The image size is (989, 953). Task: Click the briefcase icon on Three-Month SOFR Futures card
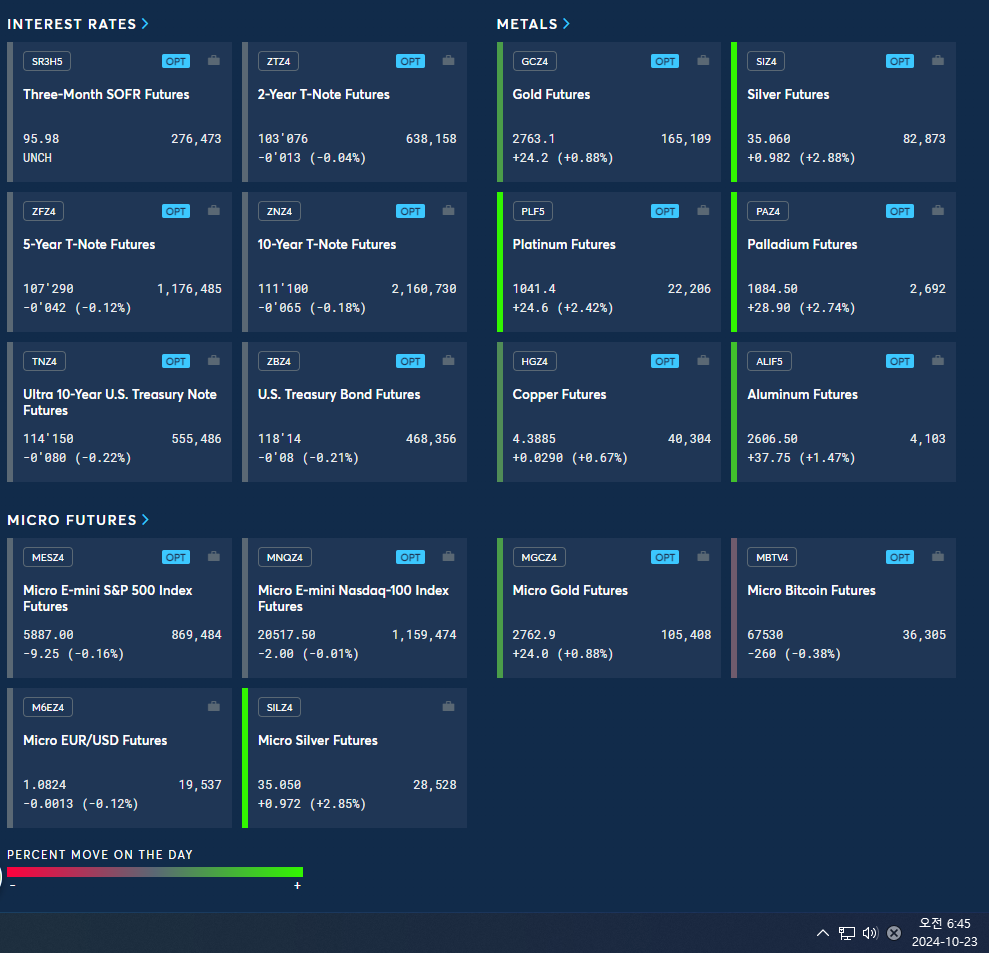point(214,61)
